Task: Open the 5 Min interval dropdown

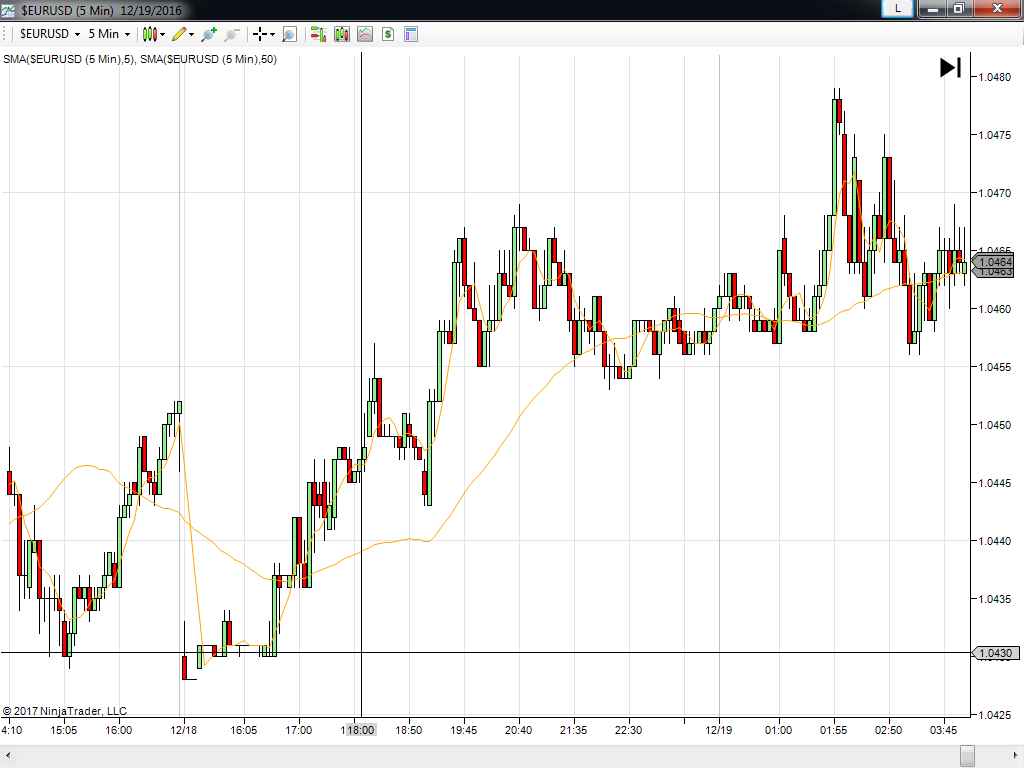Action: click(109, 34)
